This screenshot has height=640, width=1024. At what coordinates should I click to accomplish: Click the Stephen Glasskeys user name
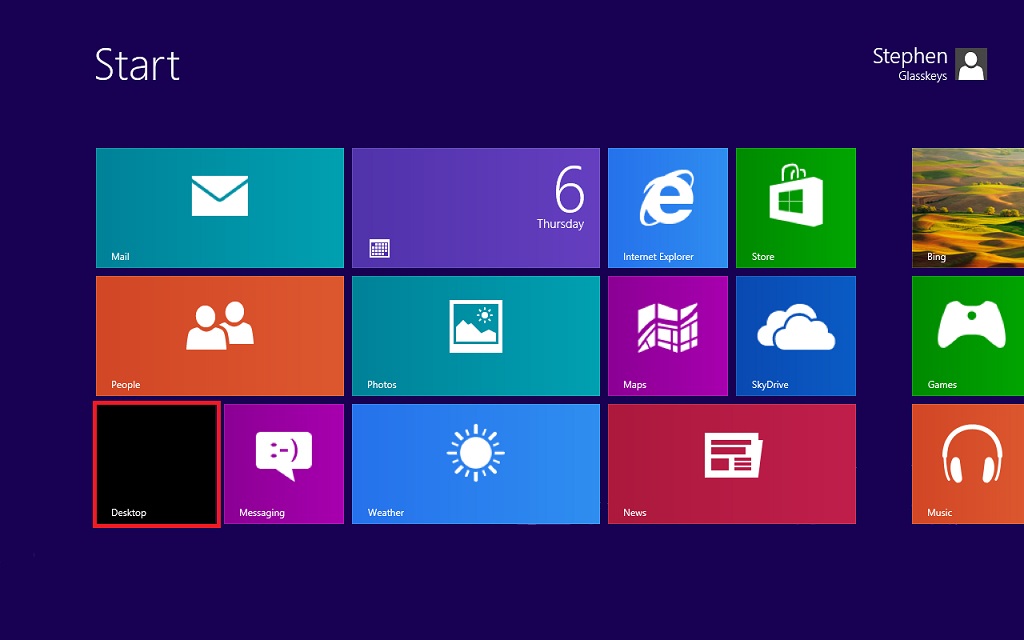[x=909, y=64]
